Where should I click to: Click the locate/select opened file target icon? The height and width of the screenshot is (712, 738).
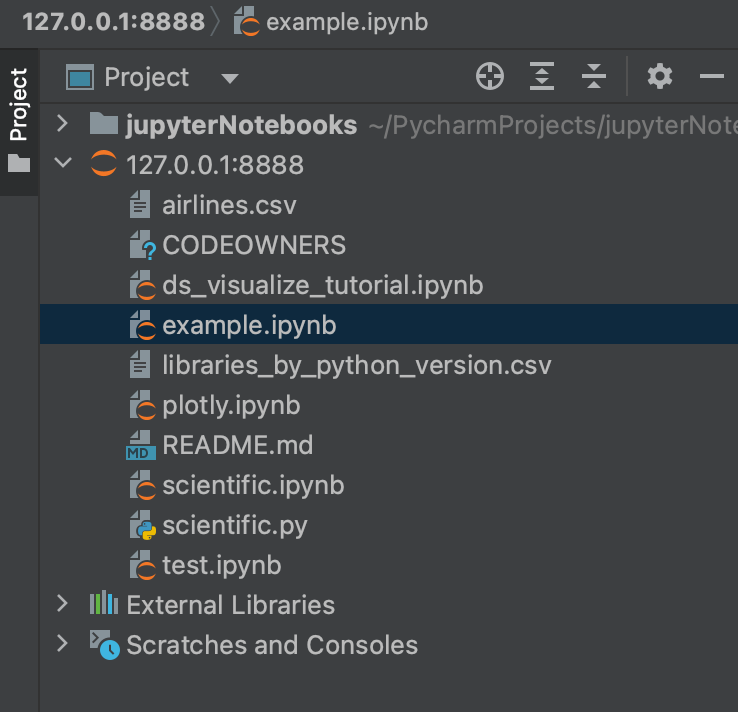tap(489, 76)
